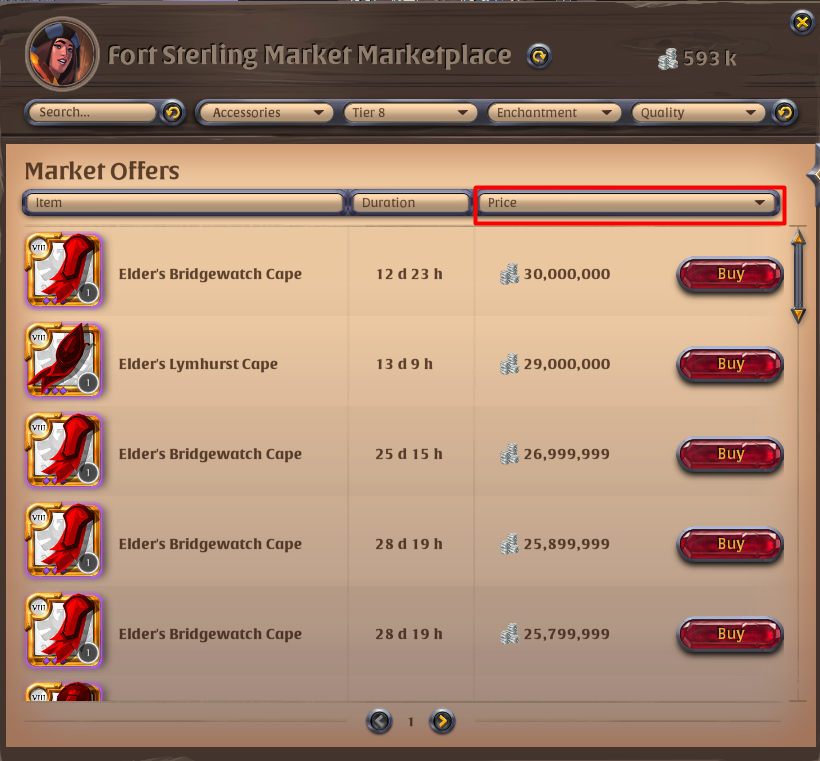Reset the search field with arrow icon
Image resolution: width=820 pixels, height=761 pixels.
[173, 112]
